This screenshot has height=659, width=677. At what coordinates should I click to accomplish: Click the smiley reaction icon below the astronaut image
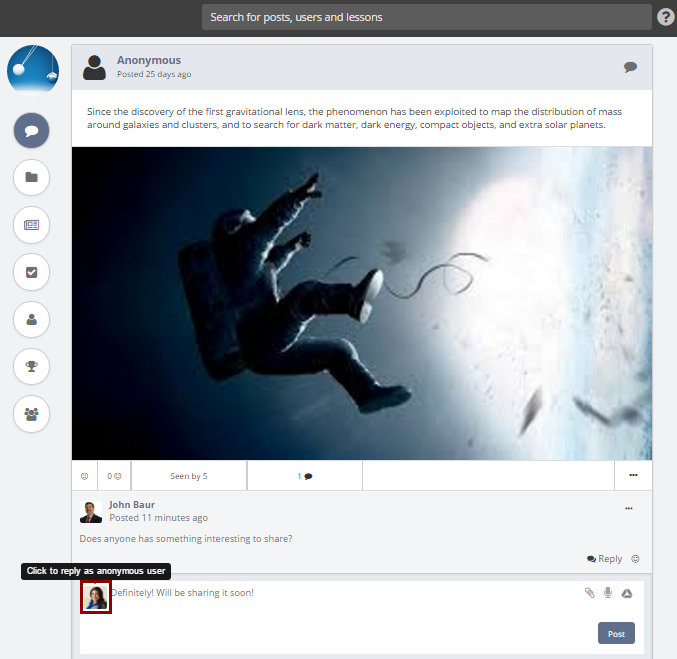click(85, 476)
